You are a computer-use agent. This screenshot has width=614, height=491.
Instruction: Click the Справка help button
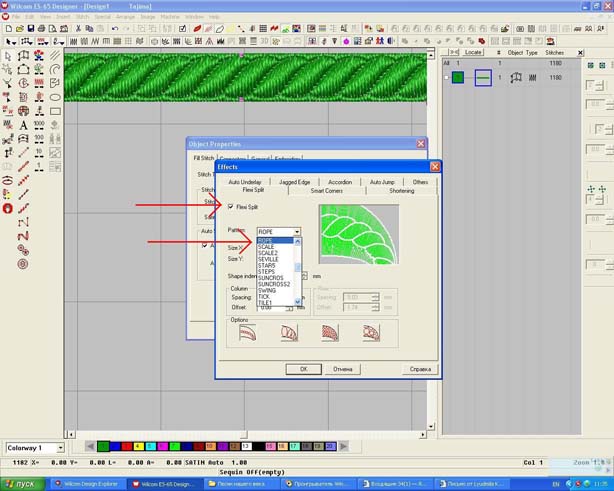(x=420, y=369)
